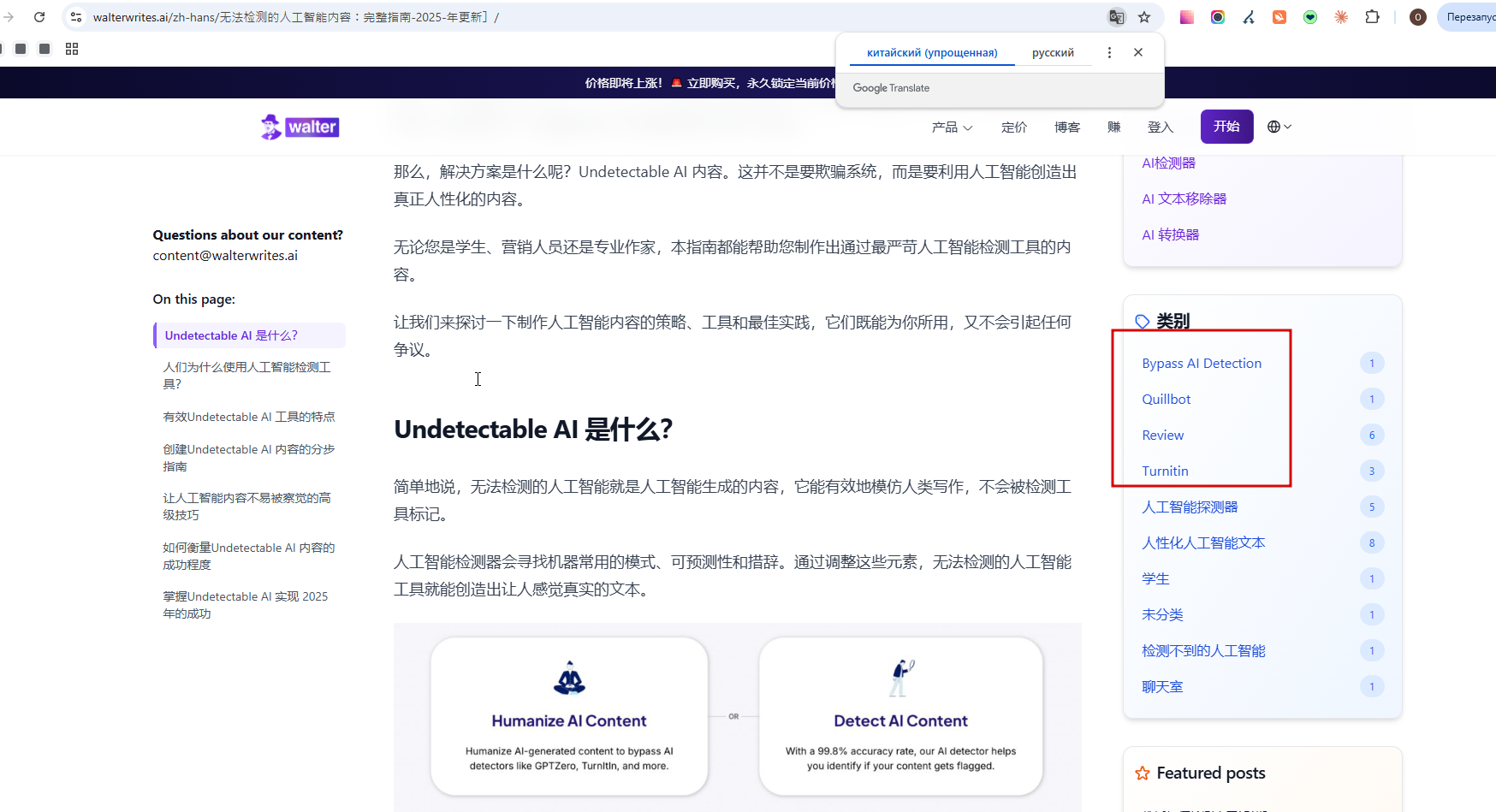Click the green heart extension icon

1310,17
